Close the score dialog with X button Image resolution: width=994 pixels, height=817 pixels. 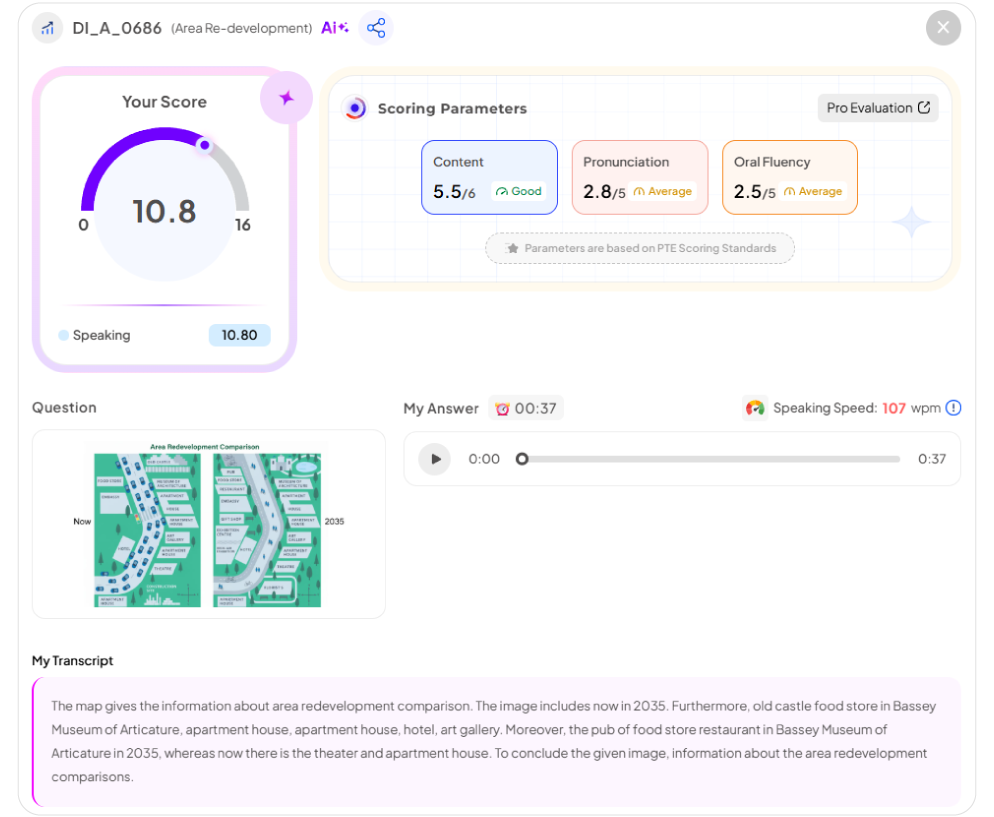click(x=943, y=28)
